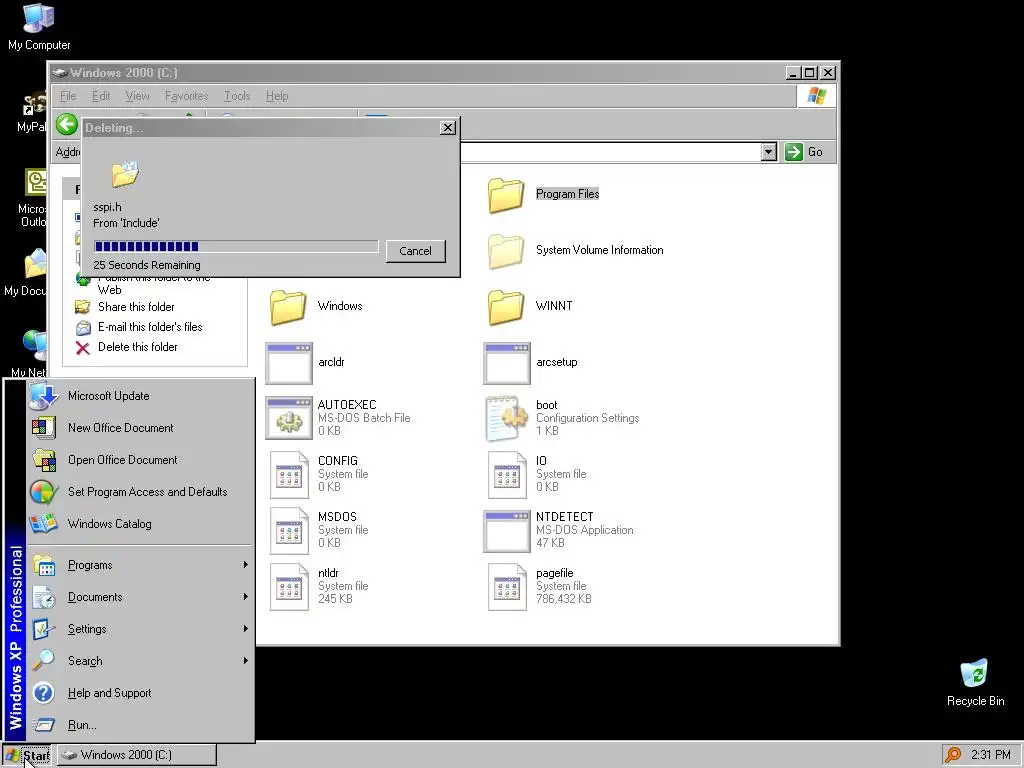Select Run... in Start menu
The image size is (1024, 768).
point(141,725)
